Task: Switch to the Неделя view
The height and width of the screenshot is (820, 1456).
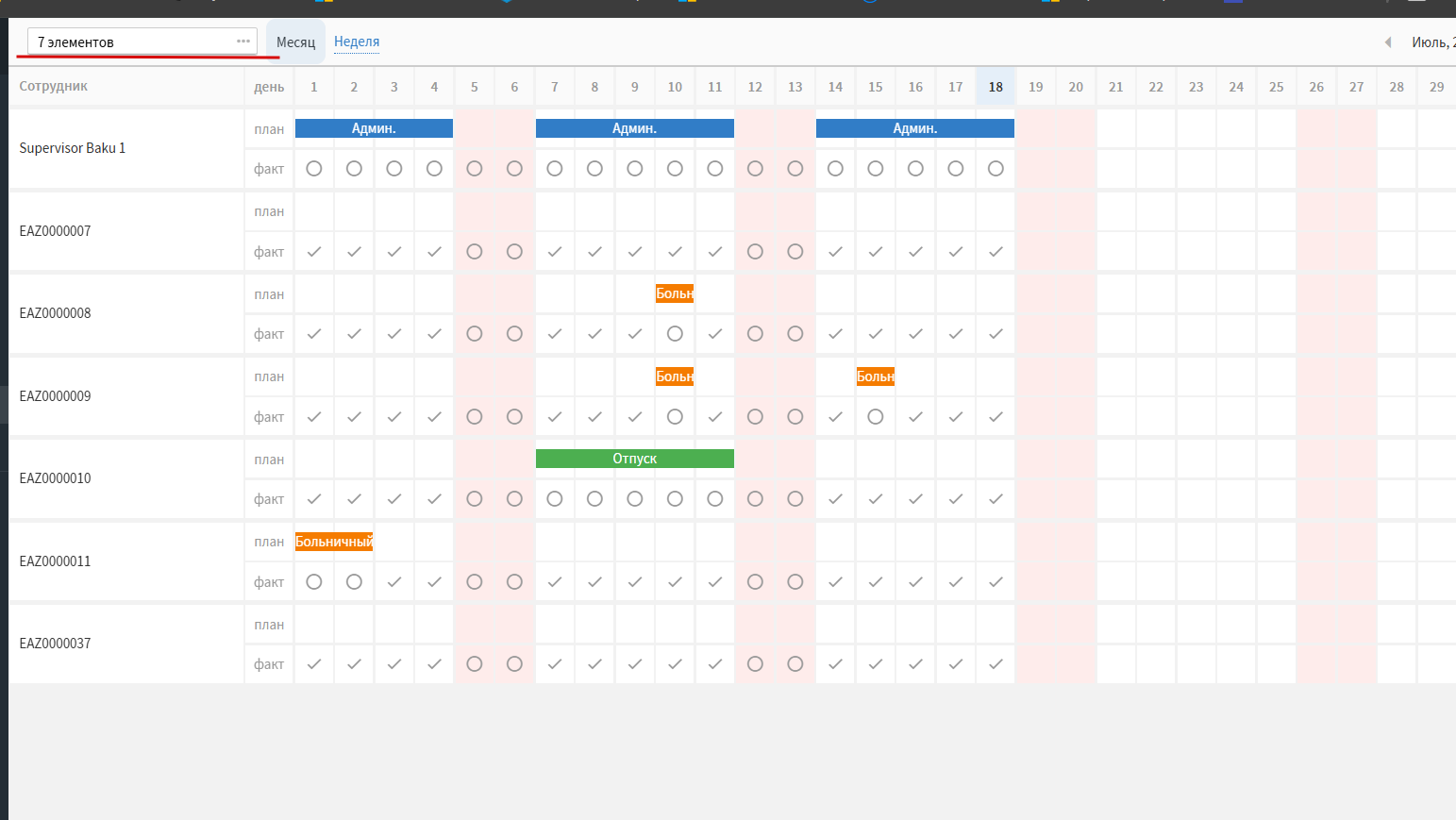Action: [357, 42]
